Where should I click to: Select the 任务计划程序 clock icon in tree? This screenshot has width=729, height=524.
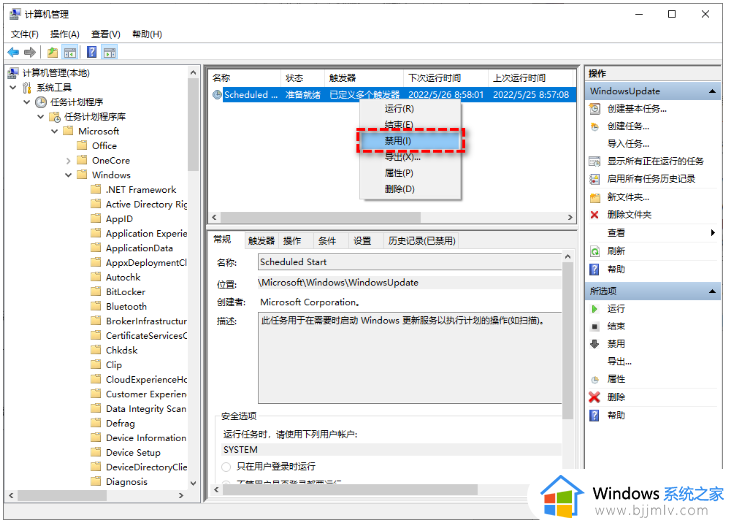41,102
